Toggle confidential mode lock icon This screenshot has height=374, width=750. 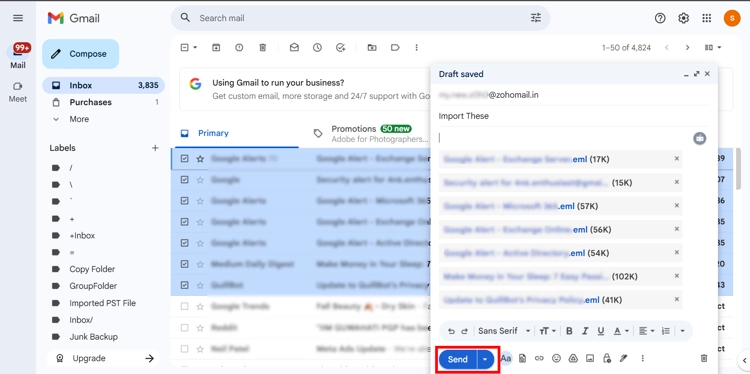[607, 358]
